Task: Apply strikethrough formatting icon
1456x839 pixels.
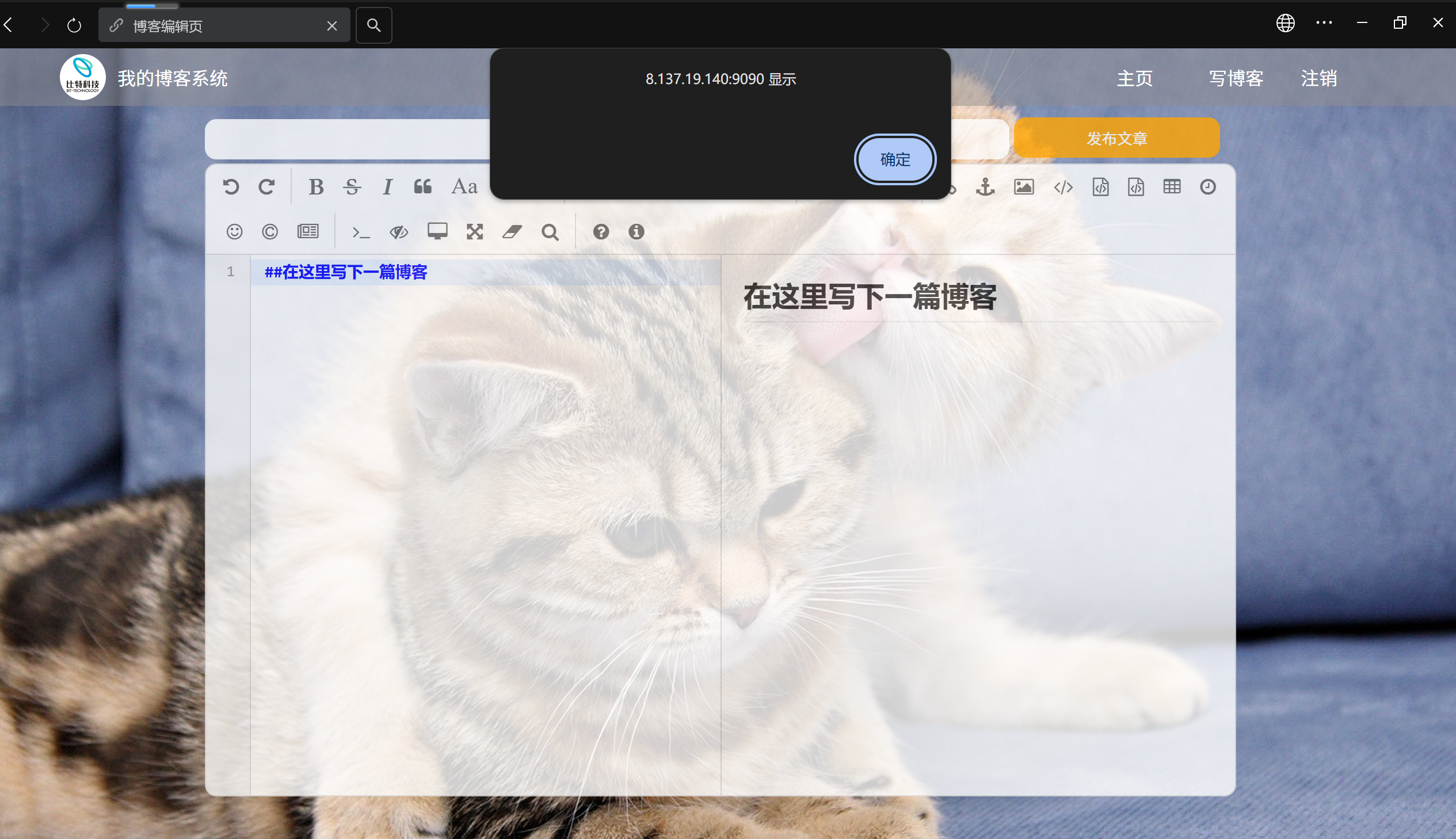Action: pos(352,186)
